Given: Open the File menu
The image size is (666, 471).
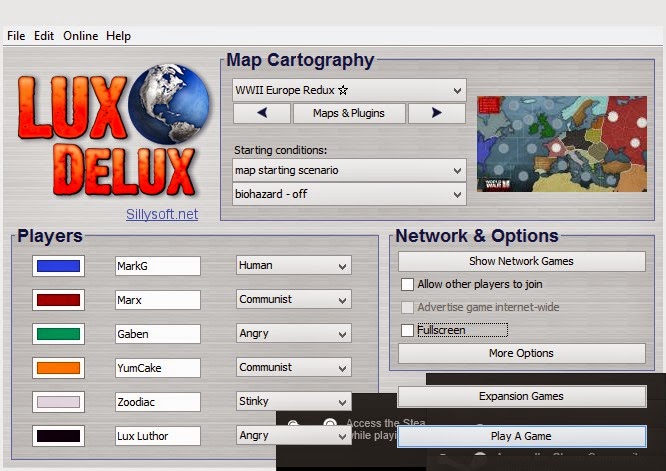Looking at the screenshot, I should pos(16,36).
